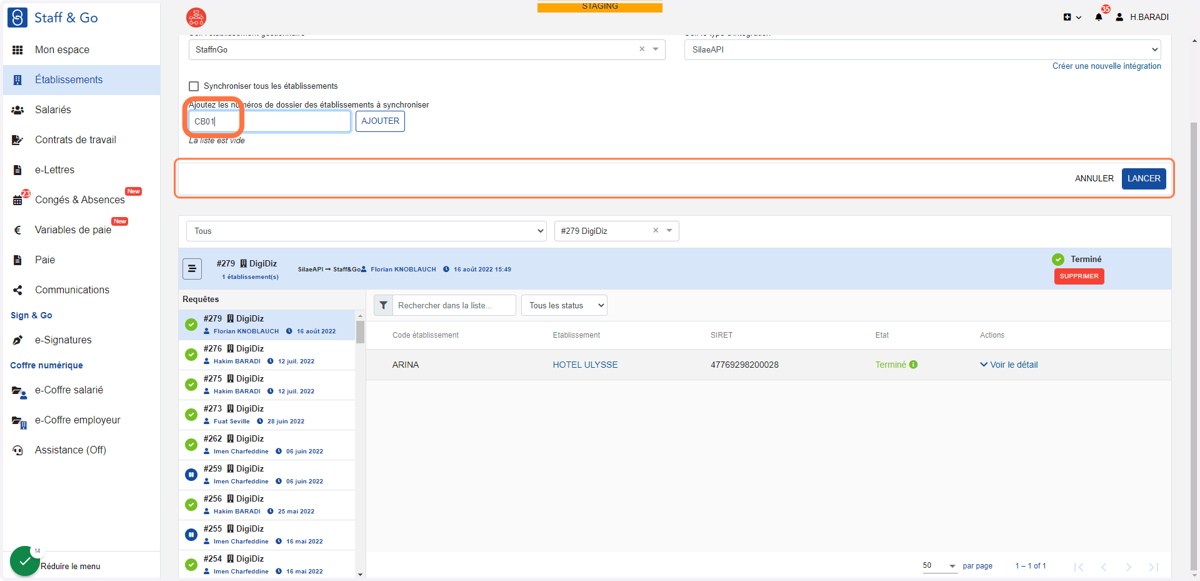Click the AJOUTER button
Image resolution: width=1200 pixels, height=581 pixels.
click(x=380, y=121)
